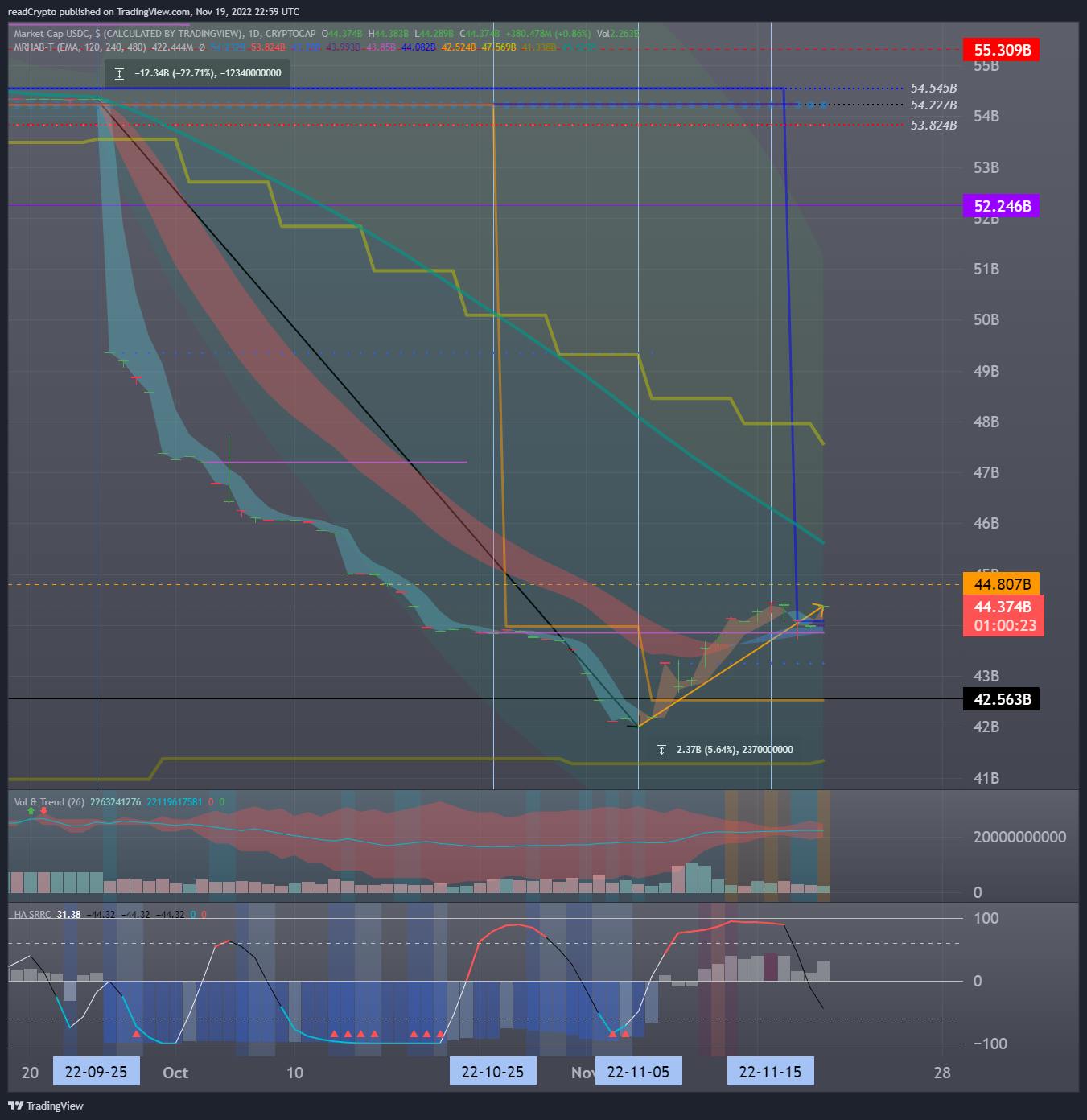Viewport: 1087px width, 1120px height.
Task: Click the 28 label on time axis
Action: coord(942,1073)
